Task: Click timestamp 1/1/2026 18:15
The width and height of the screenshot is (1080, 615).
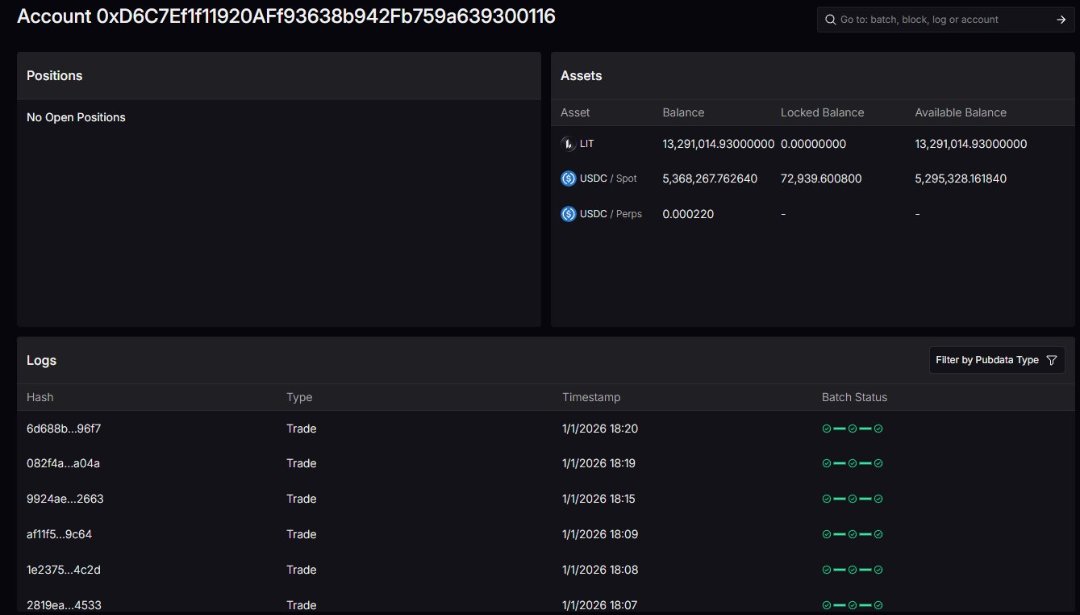Action: pyautogui.click(x=599, y=499)
